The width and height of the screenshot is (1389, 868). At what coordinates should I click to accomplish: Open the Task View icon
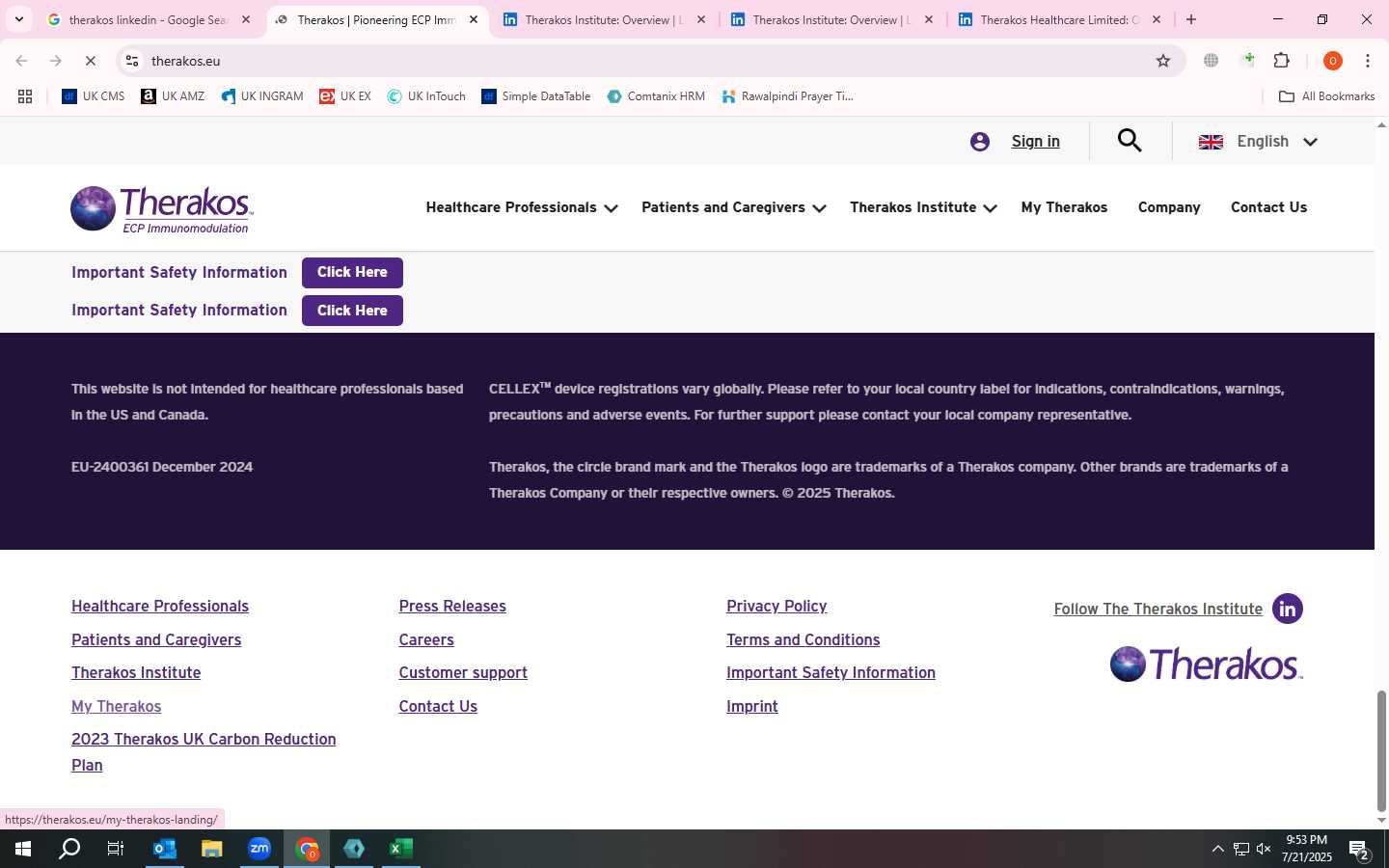(x=116, y=849)
